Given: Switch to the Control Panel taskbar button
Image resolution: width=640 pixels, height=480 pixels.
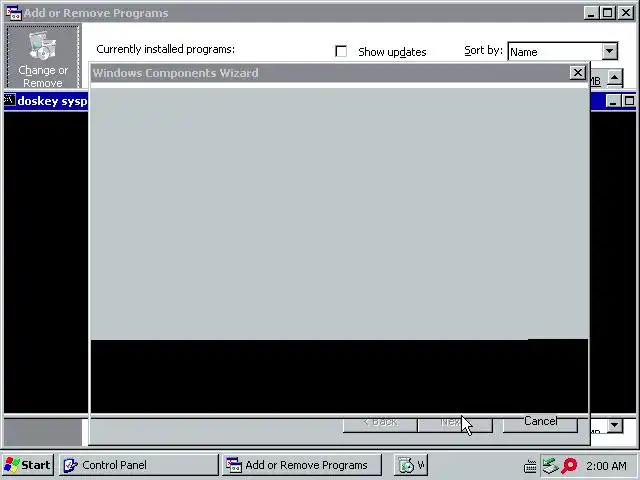Looking at the screenshot, I should click(x=139, y=465).
